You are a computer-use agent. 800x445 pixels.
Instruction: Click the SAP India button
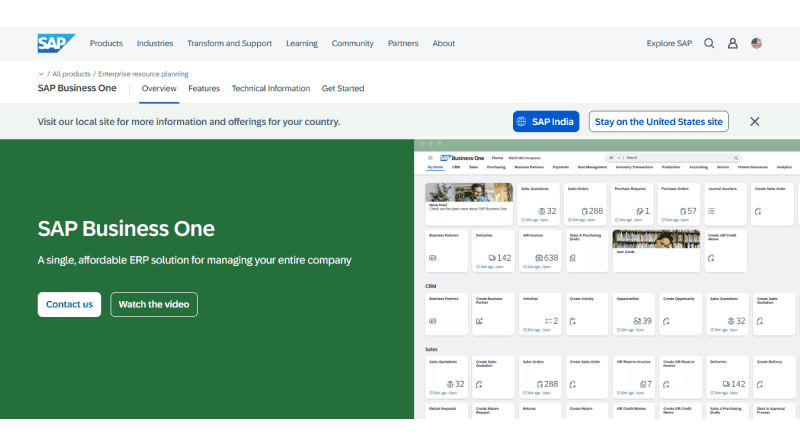[546, 121]
